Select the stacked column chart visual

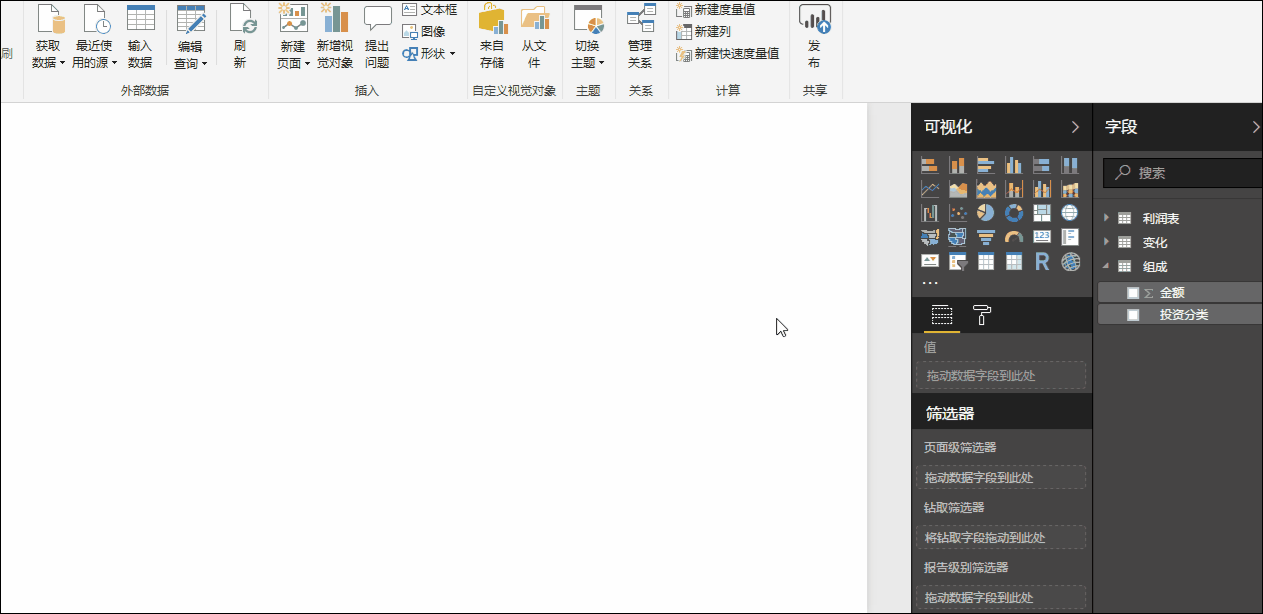(958, 165)
